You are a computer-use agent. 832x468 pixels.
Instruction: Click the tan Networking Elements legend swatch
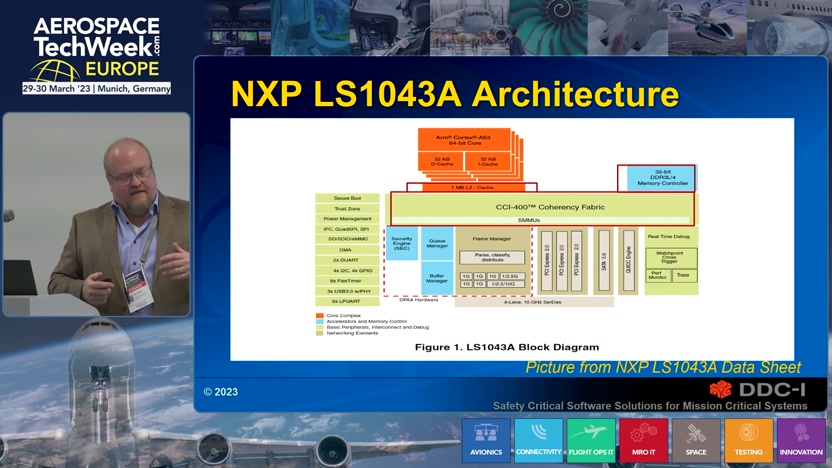click(319, 333)
